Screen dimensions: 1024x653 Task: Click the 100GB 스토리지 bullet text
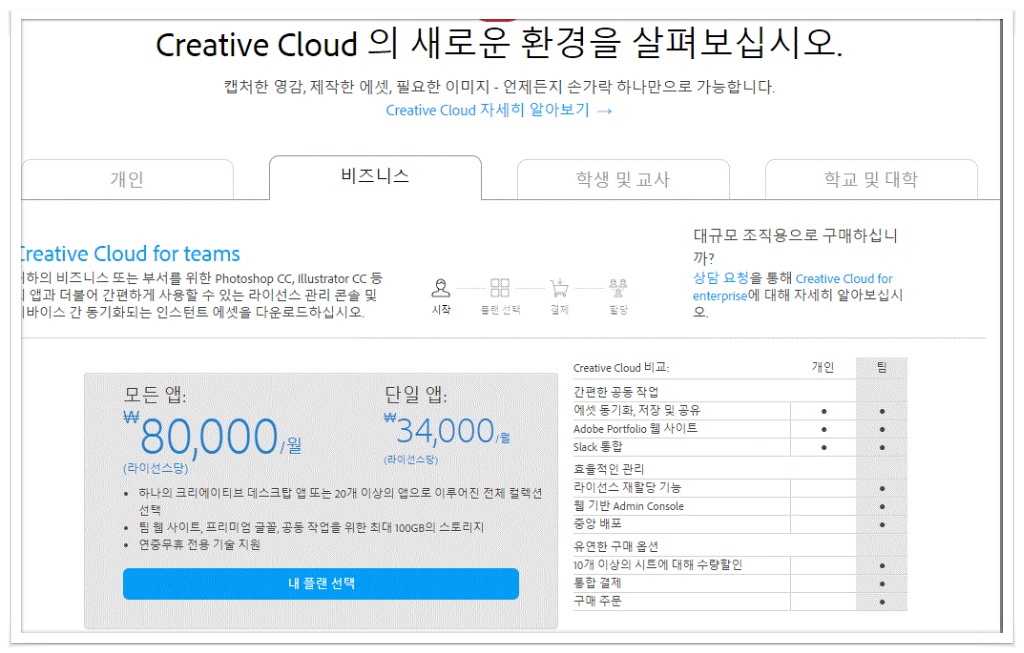pos(311,527)
